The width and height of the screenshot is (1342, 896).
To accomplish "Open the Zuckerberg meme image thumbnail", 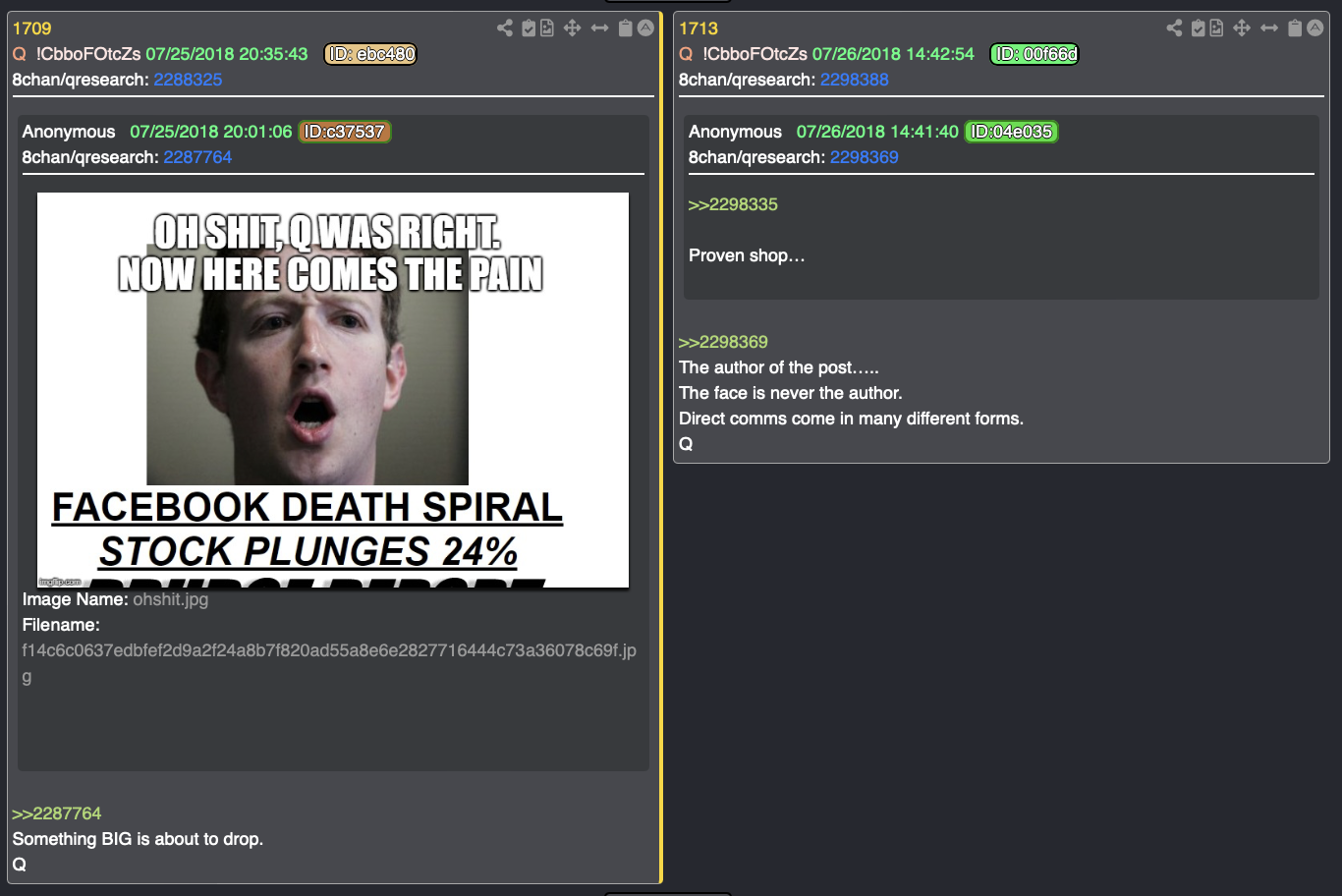I will tap(333, 390).
